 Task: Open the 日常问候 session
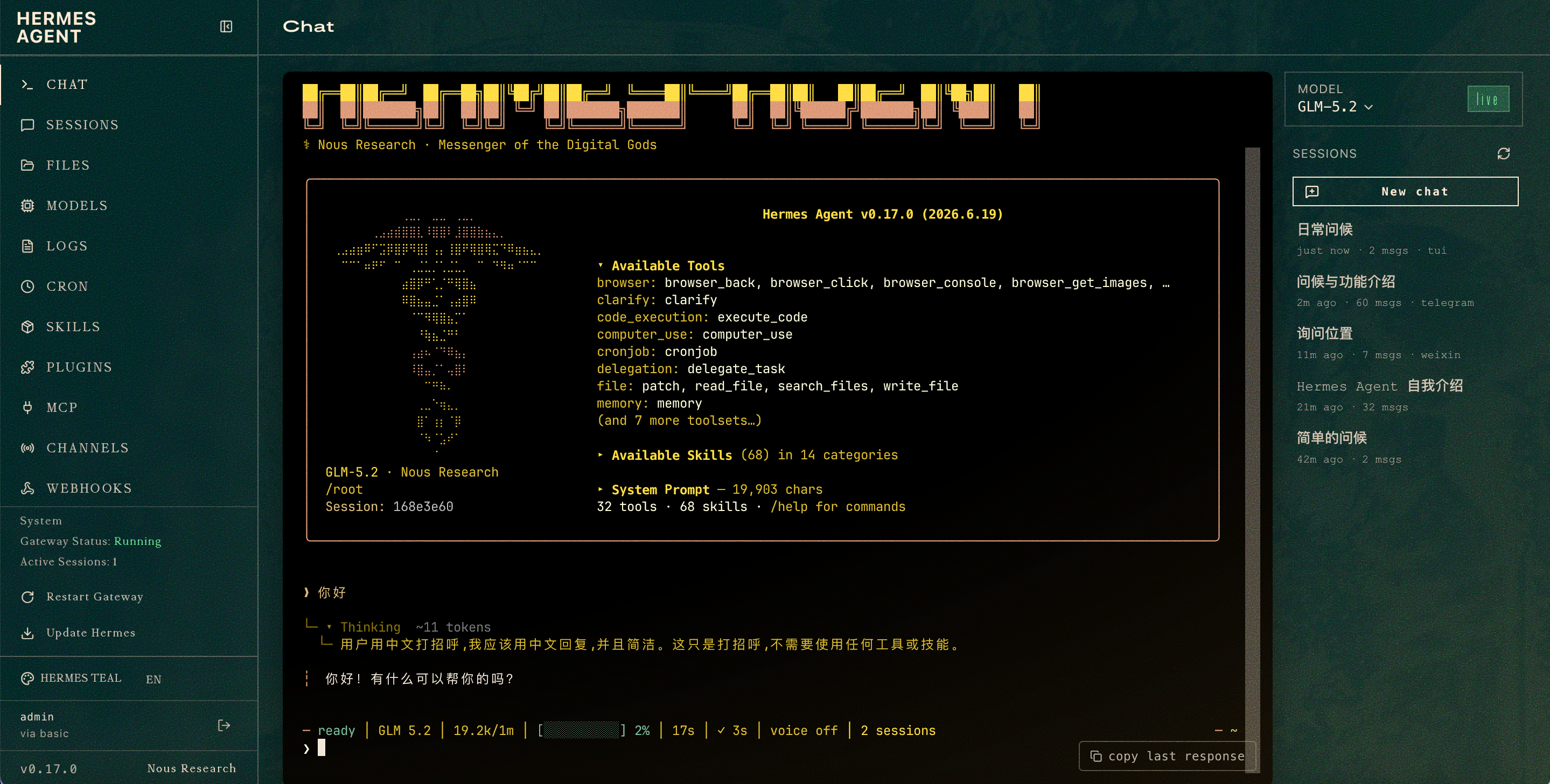tap(1405, 238)
